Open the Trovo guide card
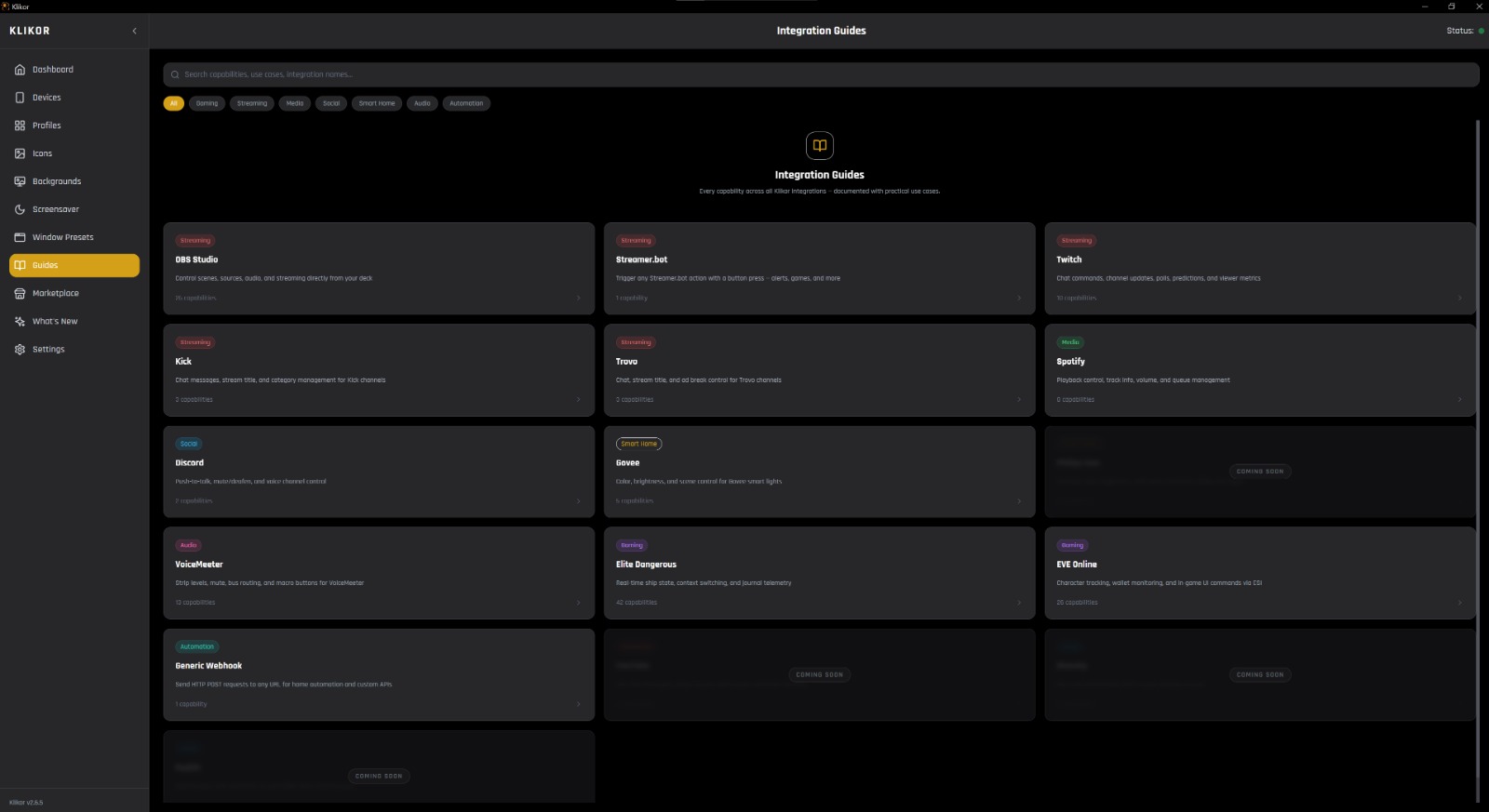The width and height of the screenshot is (1489, 812). coord(819,369)
